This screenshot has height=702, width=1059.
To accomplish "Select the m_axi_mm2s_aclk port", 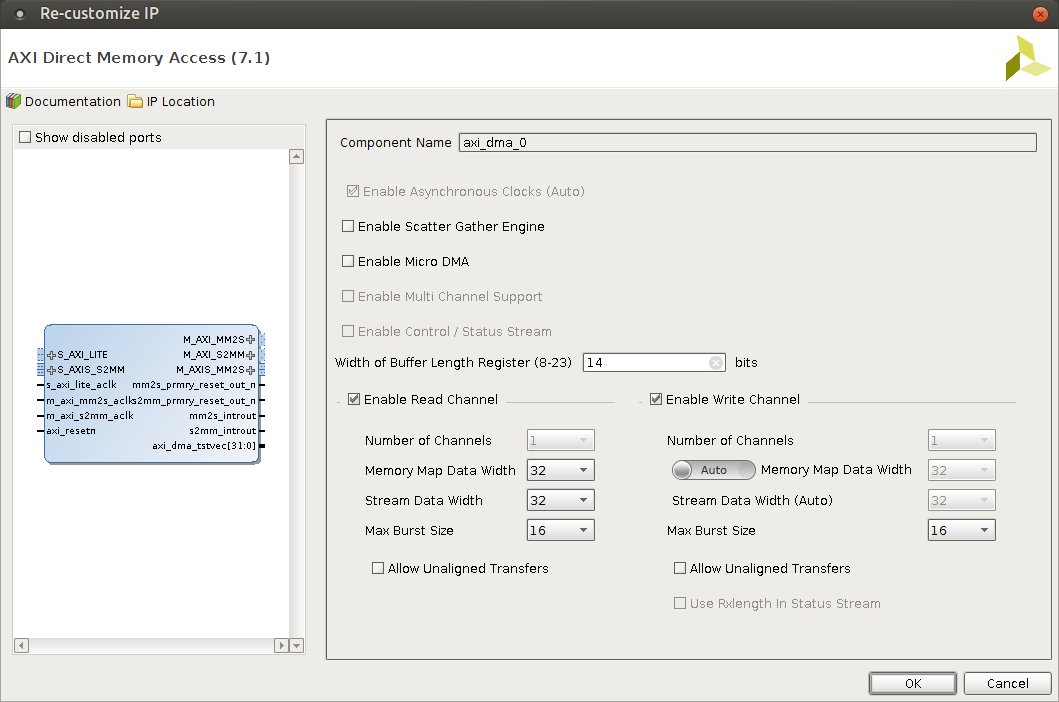I will coord(91,401).
